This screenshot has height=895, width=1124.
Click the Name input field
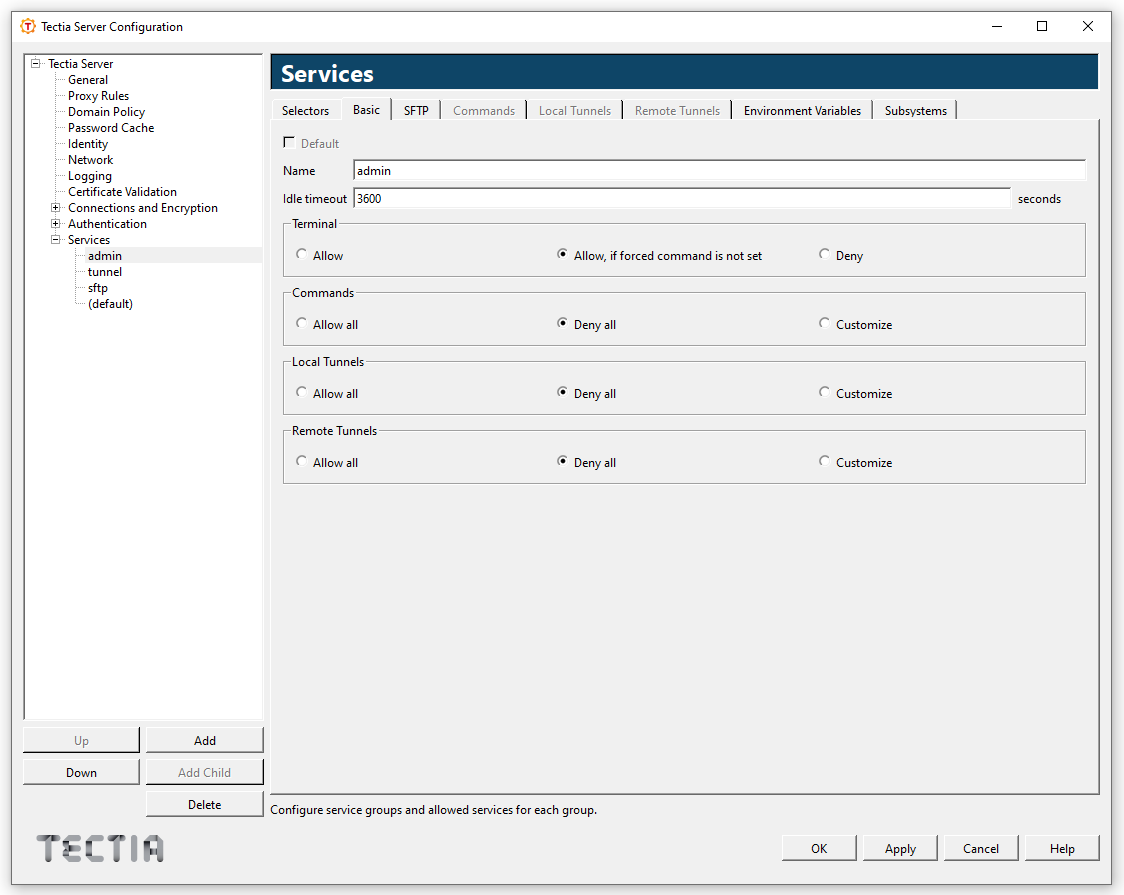tap(720, 171)
